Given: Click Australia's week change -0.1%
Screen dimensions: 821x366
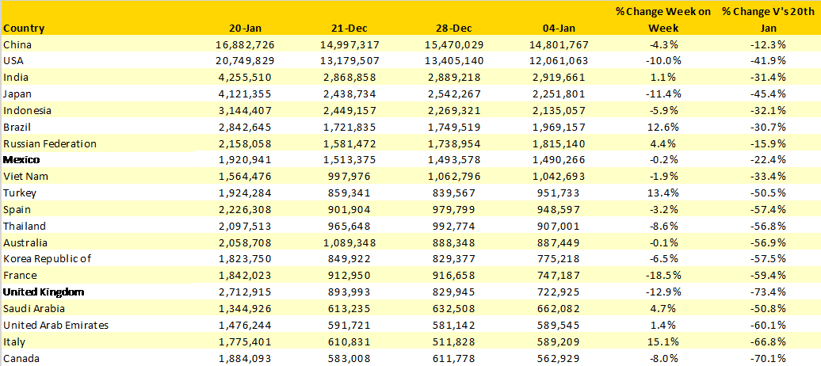Looking at the screenshot, I should [663, 243].
